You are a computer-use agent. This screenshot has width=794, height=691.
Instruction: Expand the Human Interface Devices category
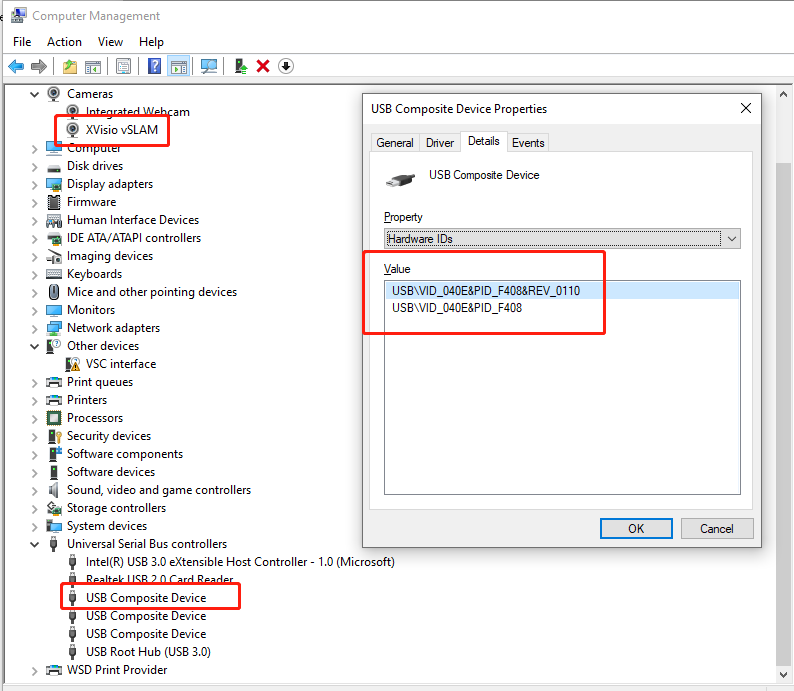pos(34,221)
